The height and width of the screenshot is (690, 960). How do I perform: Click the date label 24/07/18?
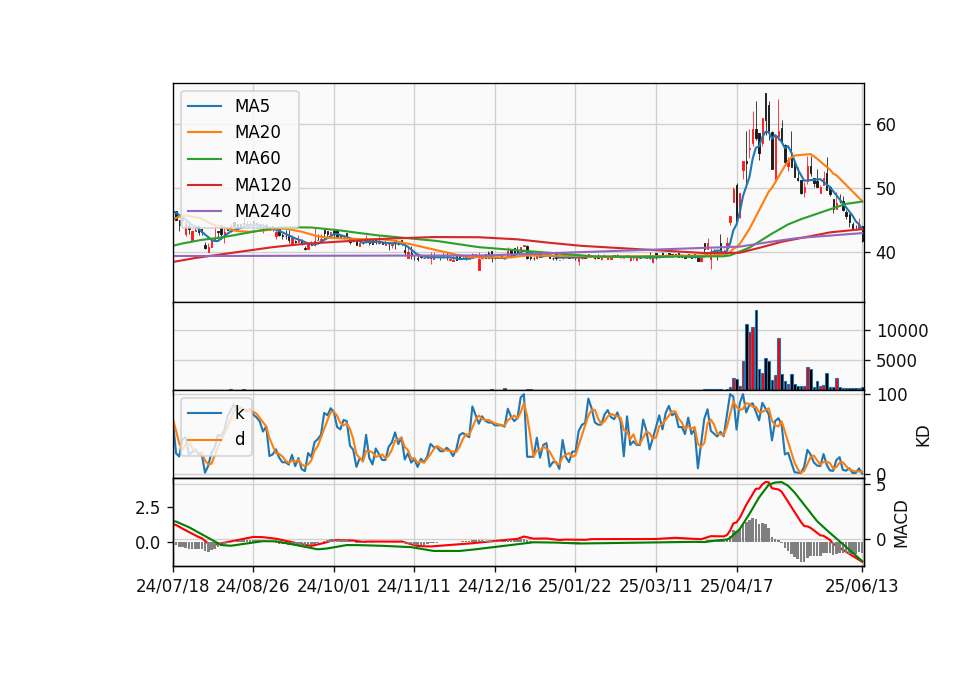click(173, 586)
